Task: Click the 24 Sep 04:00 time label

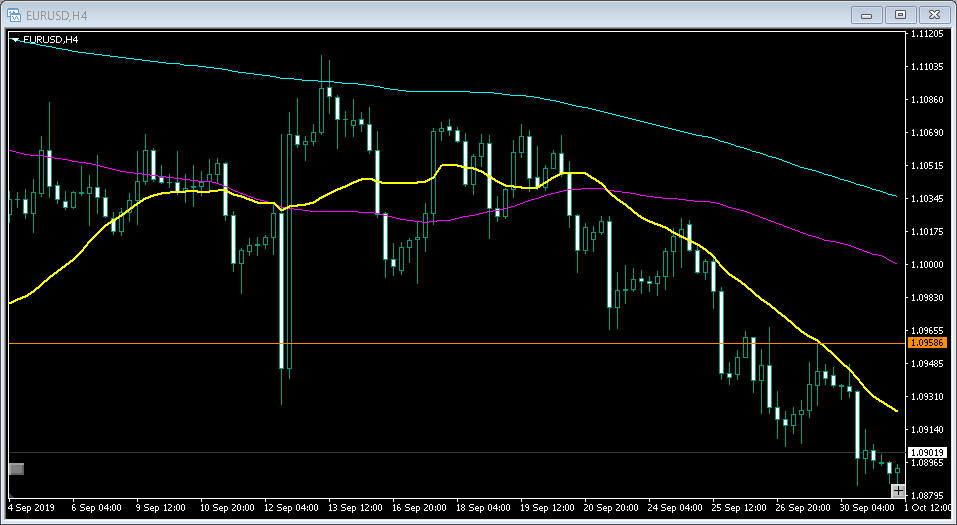Action: (675, 507)
